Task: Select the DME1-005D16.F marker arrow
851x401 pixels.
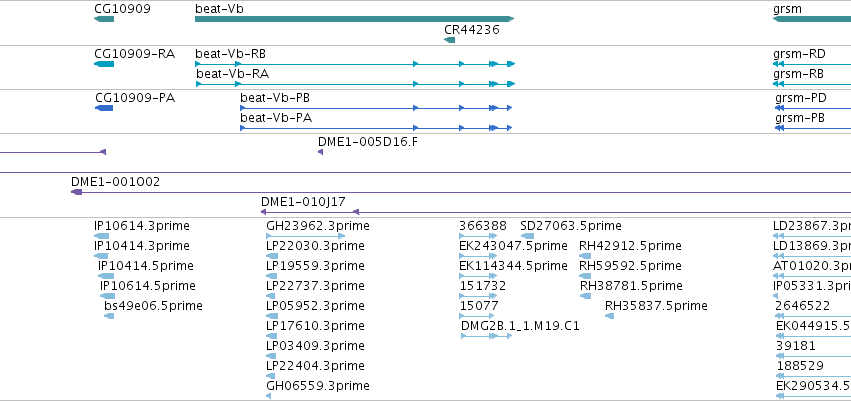Action: [x=320, y=152]
